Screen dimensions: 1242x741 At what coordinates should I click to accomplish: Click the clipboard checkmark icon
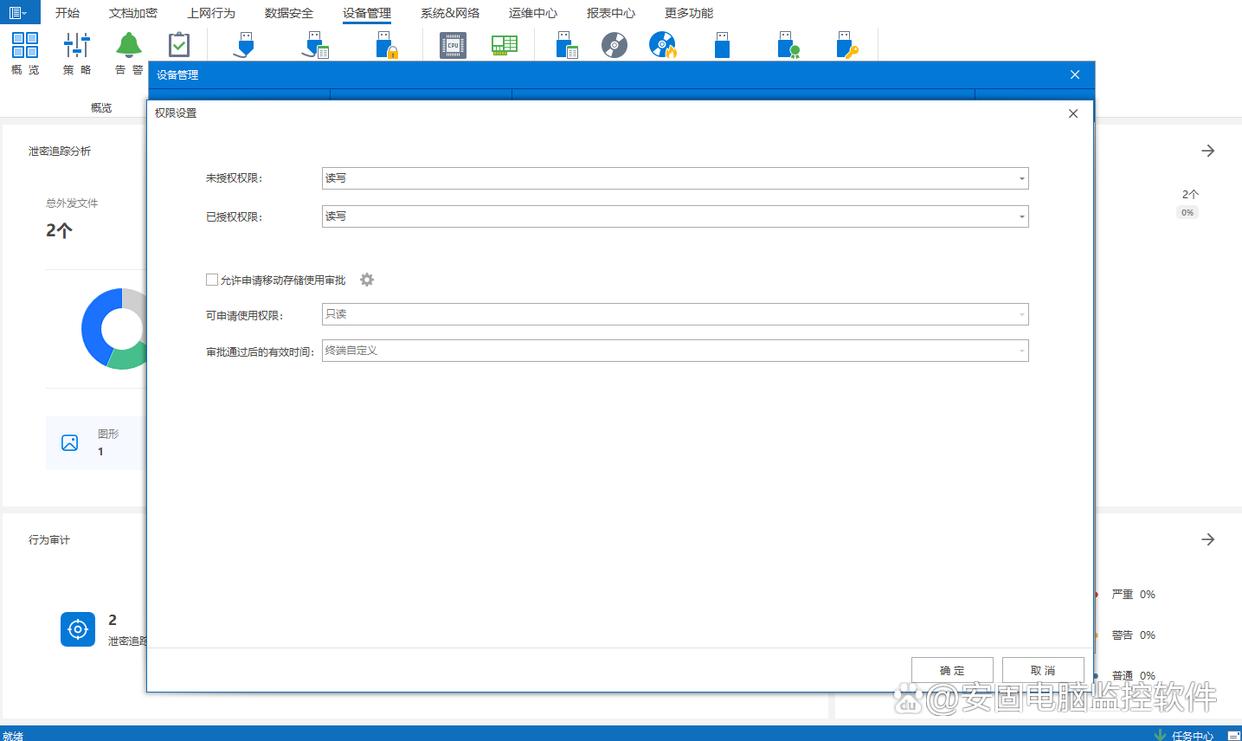[x=179, y=45]
